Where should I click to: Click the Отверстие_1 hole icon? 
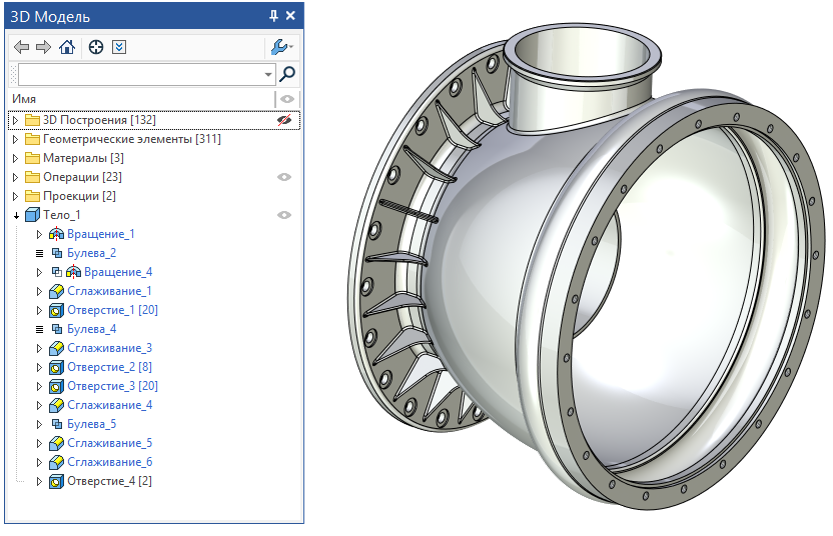click(56, 310)
